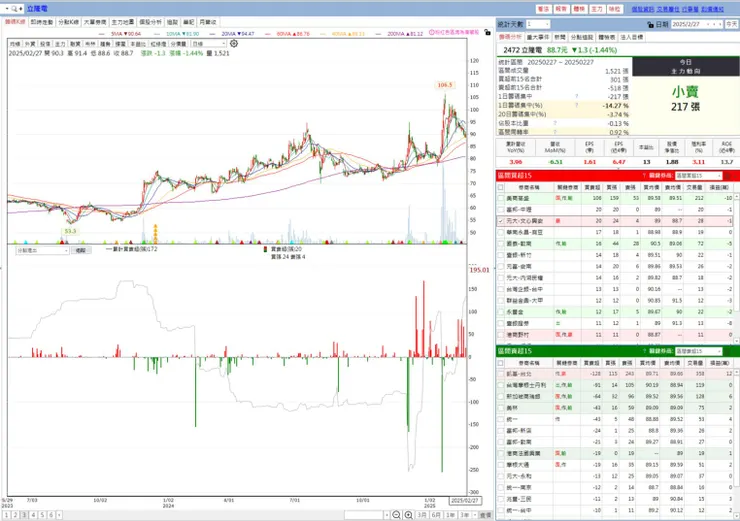Click the 5MA legend line

tap(120, 34)
